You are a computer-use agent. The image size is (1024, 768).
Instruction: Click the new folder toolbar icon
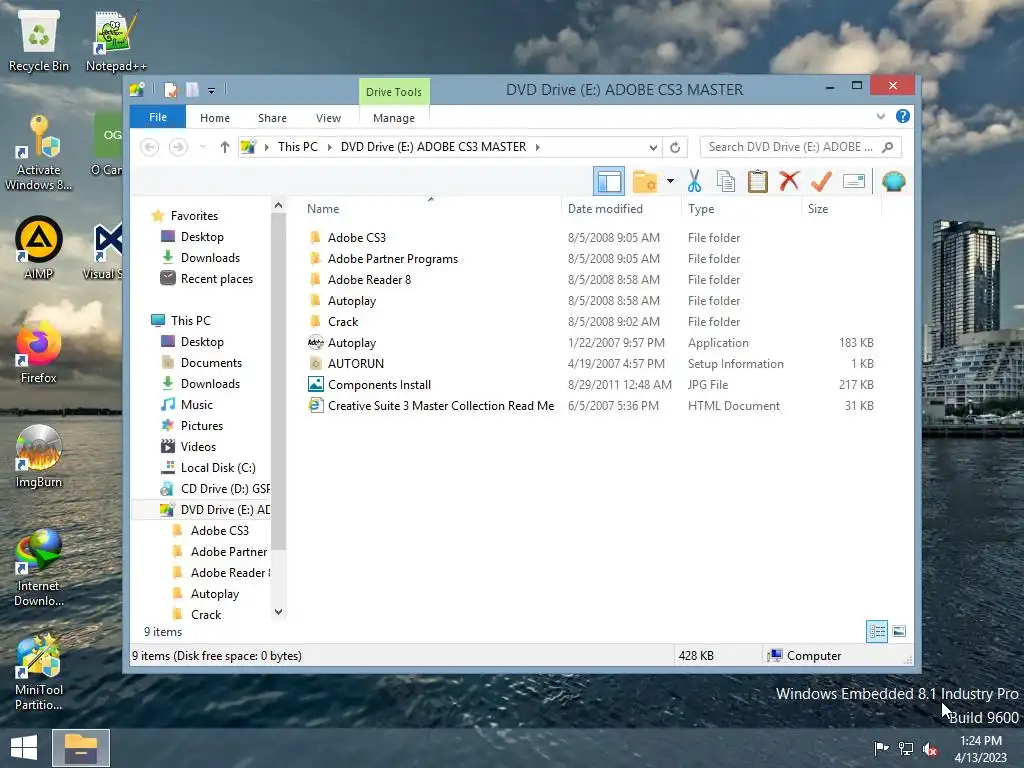pos(645,182)
